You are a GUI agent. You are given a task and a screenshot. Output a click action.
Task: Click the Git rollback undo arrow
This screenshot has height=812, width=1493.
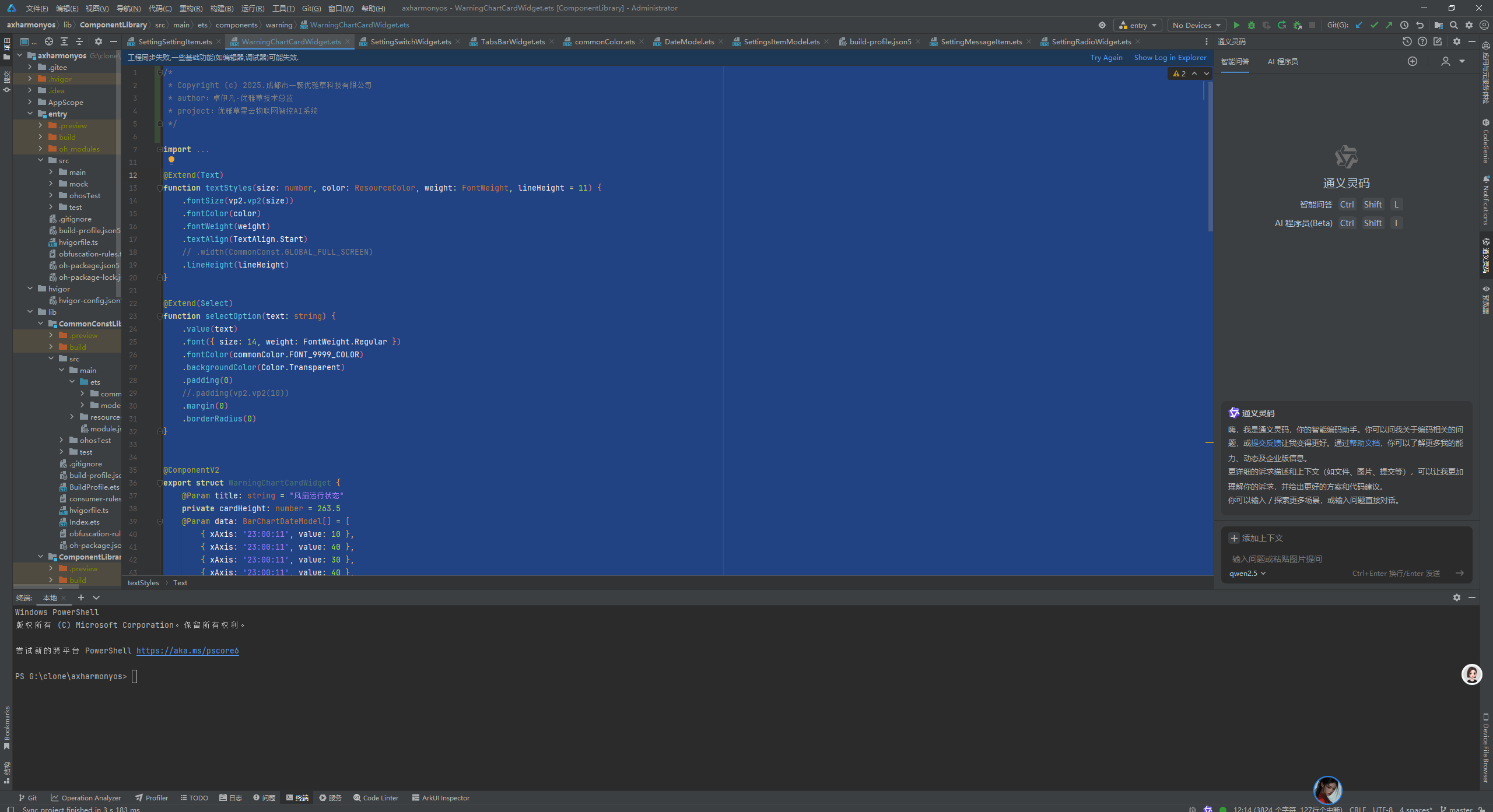1420,25
